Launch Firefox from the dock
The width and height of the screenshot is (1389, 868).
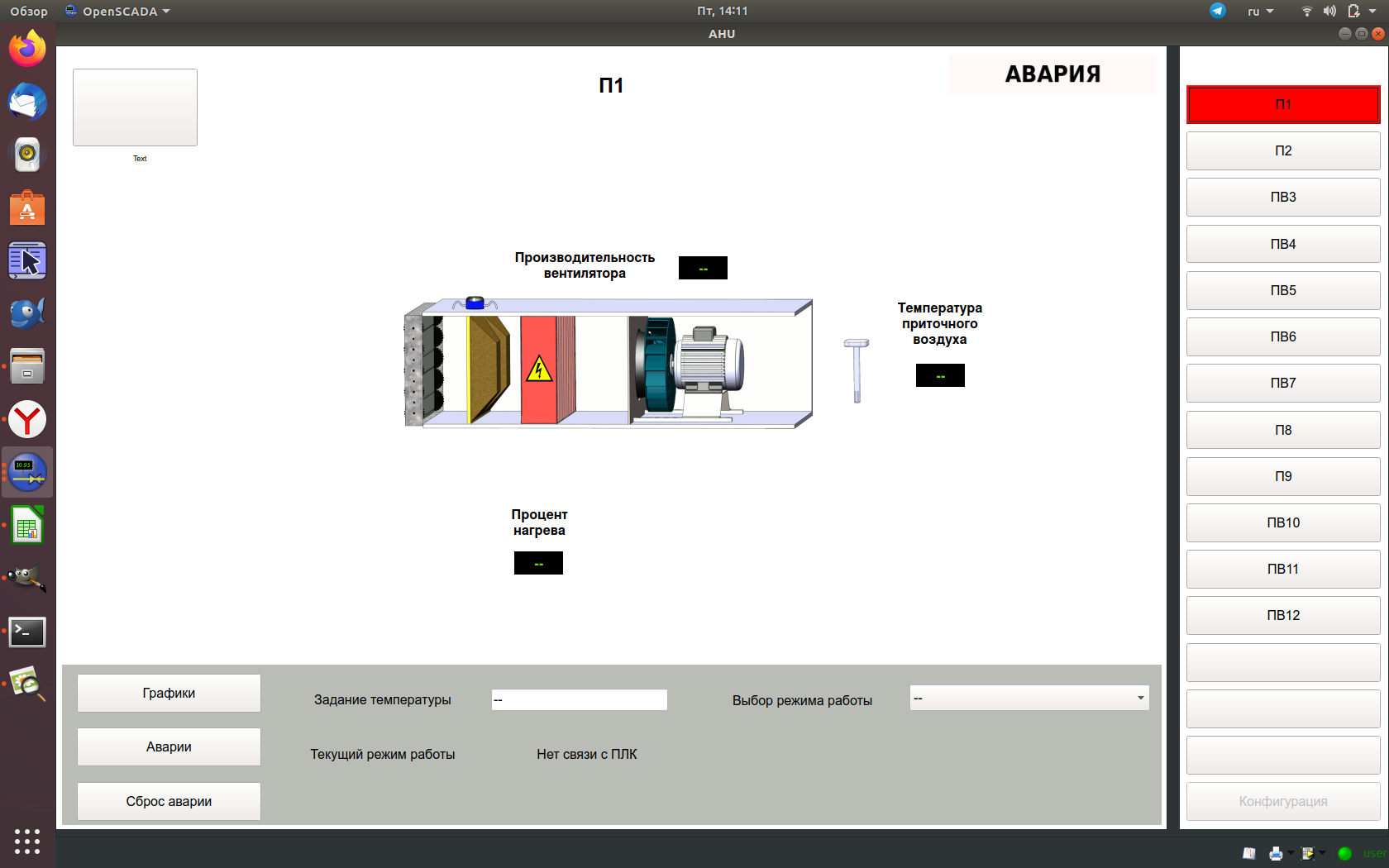pyautogui.click(x=27, y=49)
